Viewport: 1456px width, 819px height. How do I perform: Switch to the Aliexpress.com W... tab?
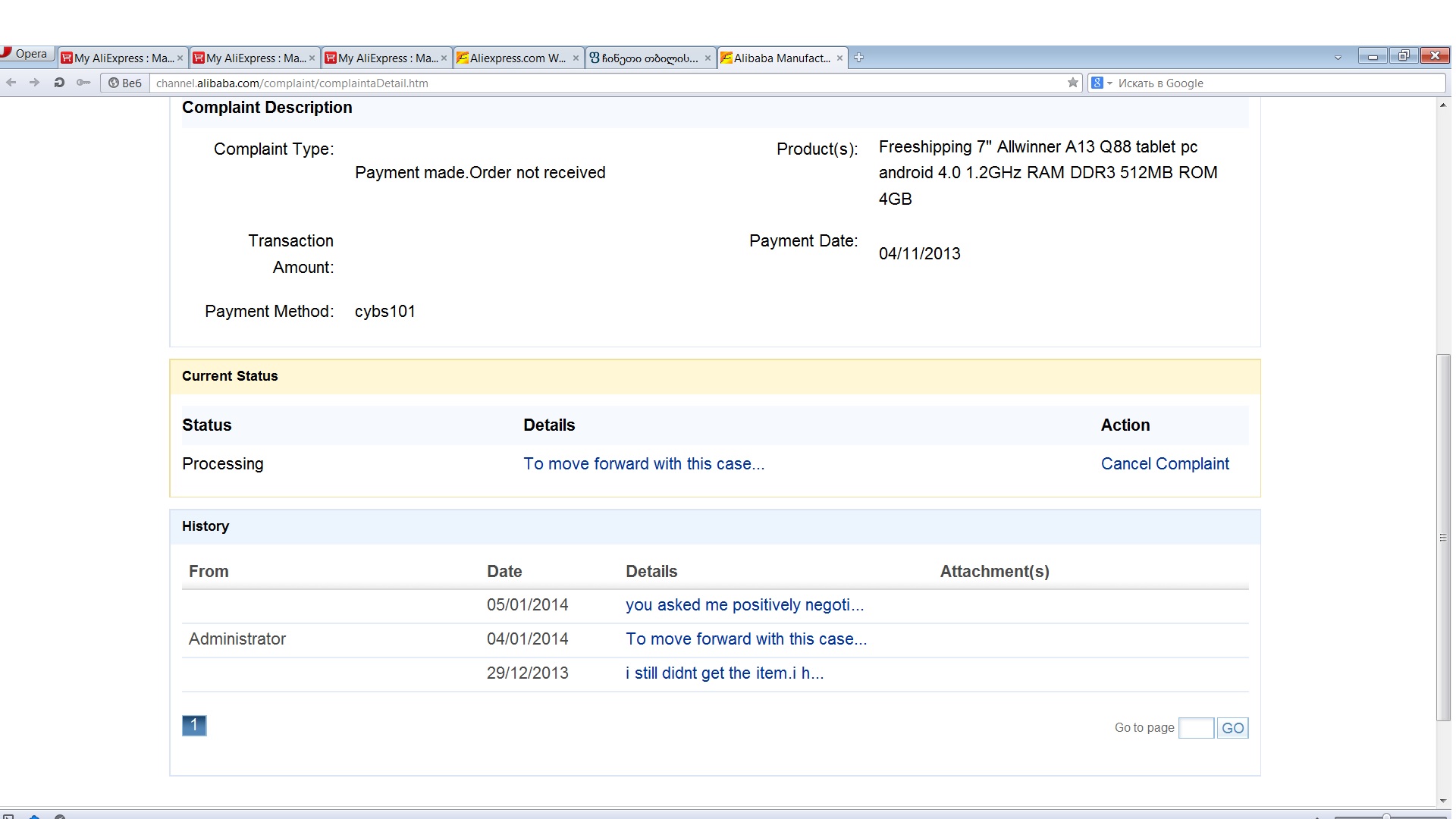517,58
